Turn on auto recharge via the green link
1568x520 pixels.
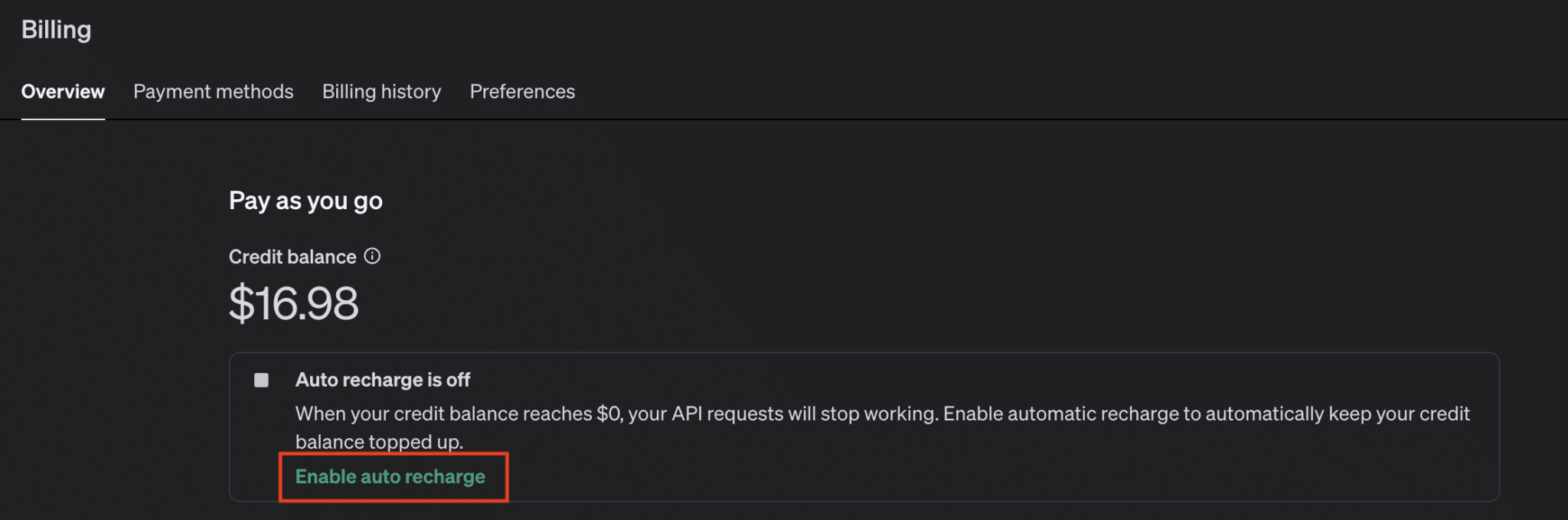(x=390, y=476)
